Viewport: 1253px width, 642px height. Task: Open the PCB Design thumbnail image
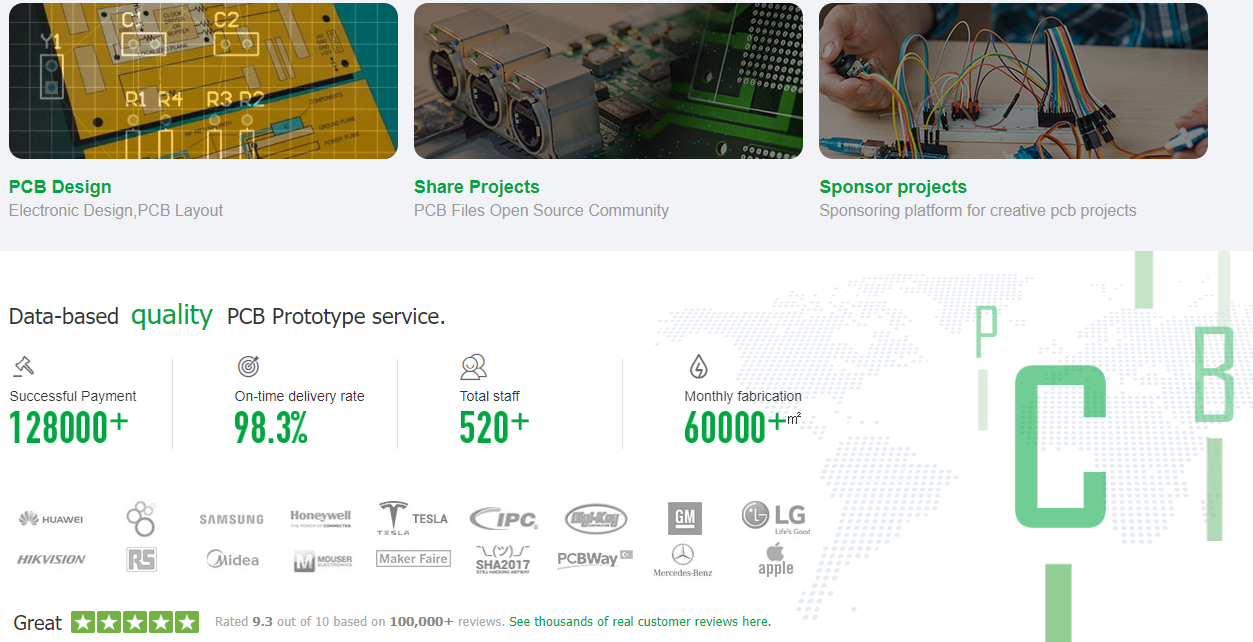tap(203, 81)
